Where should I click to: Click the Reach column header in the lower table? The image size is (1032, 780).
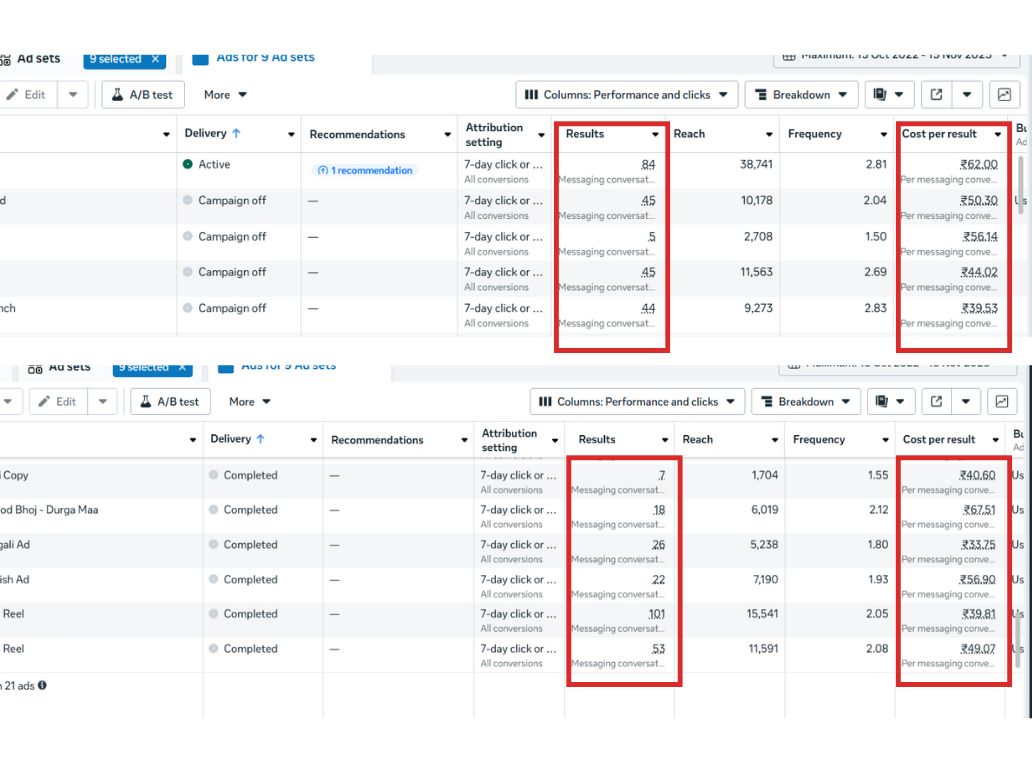pos(698,440)
